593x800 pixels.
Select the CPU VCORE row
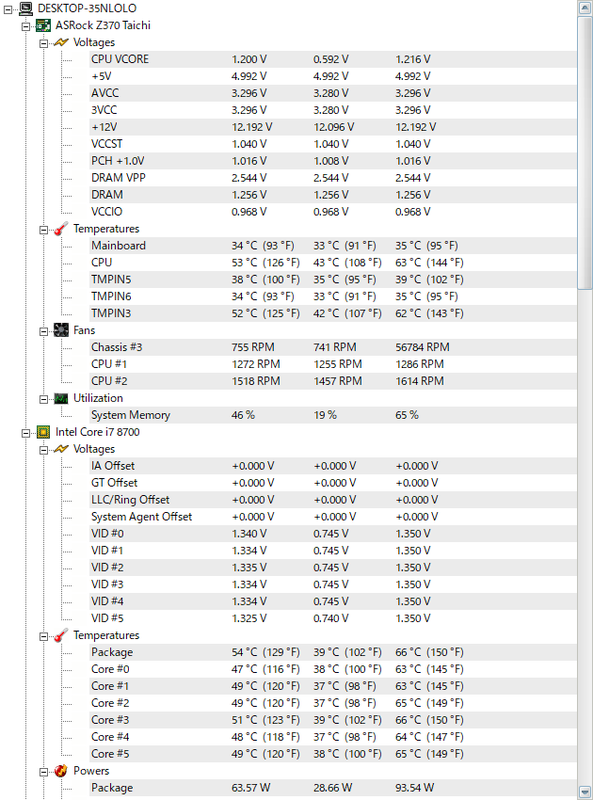[333, 59]
